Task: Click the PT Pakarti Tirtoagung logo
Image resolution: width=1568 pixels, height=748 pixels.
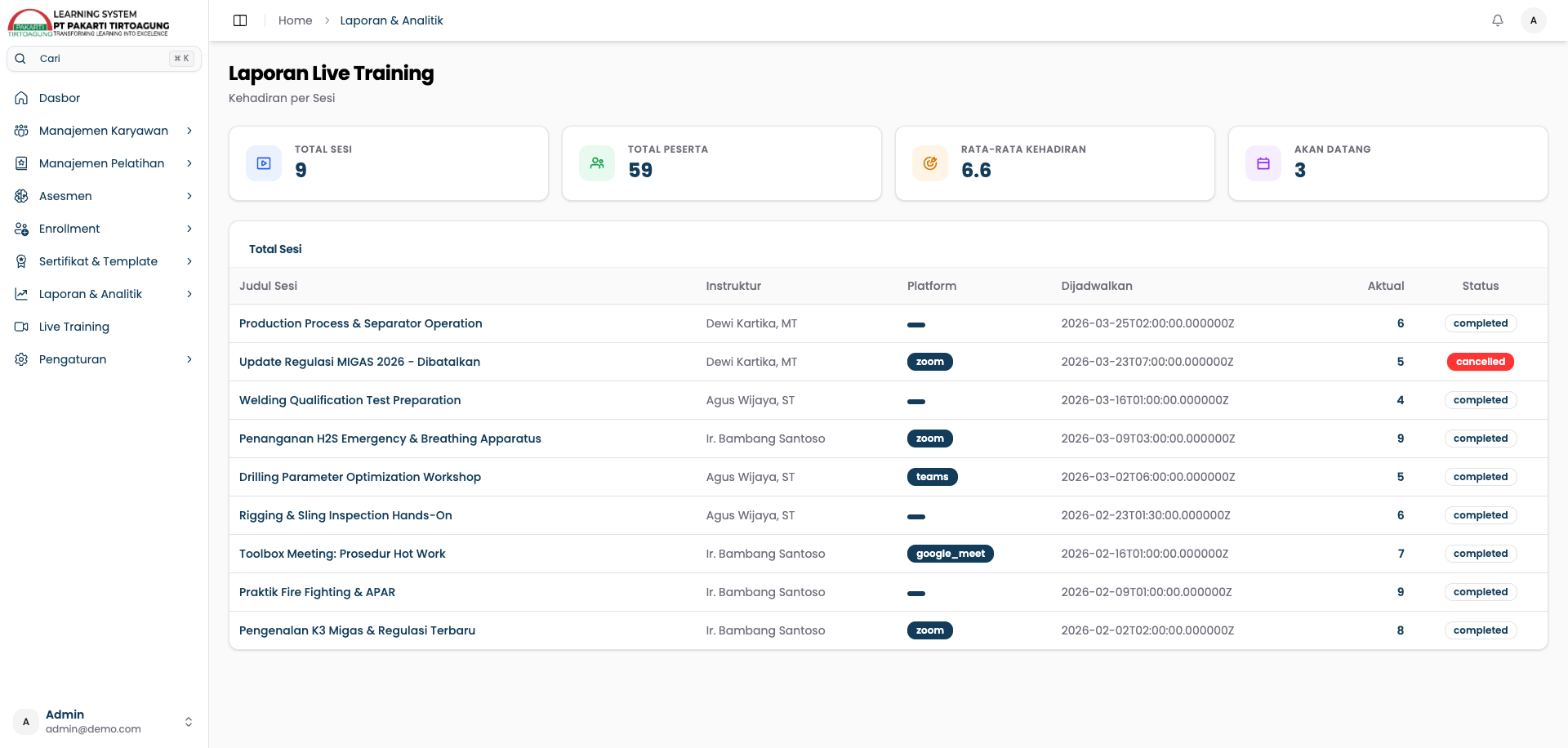Action: (88, 23)
